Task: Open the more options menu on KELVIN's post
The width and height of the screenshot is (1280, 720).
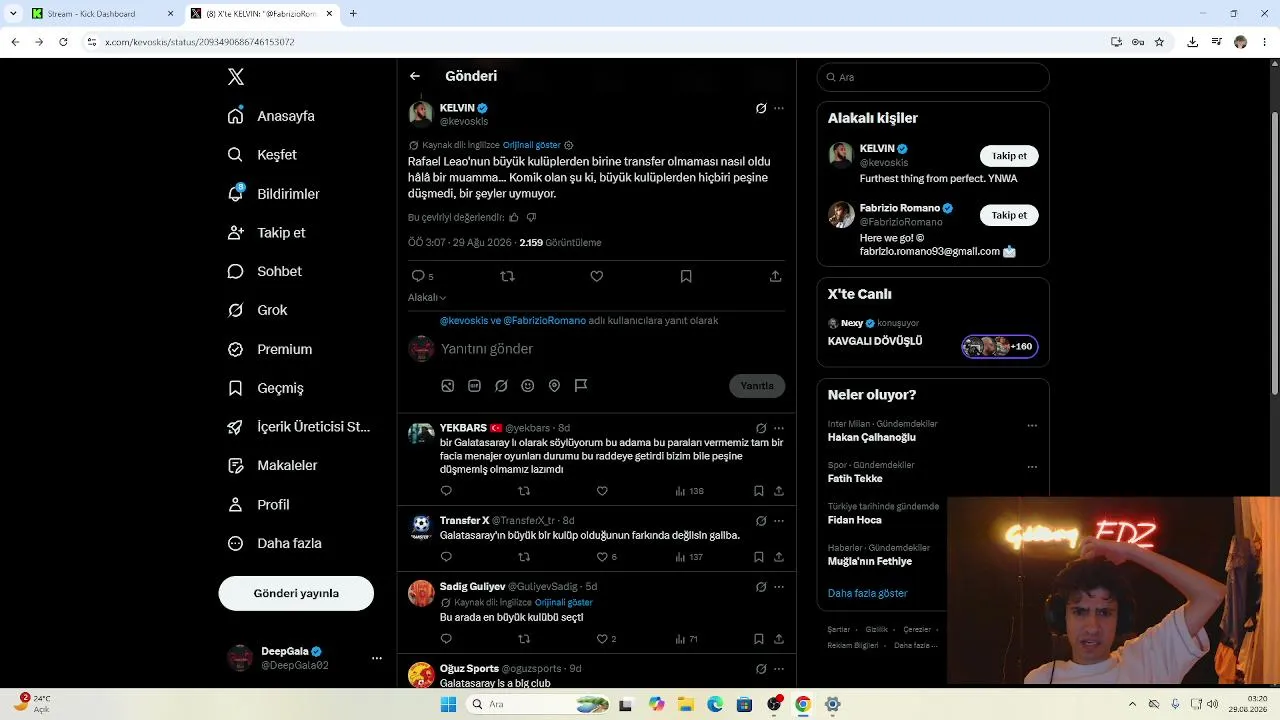Action: 779,108
